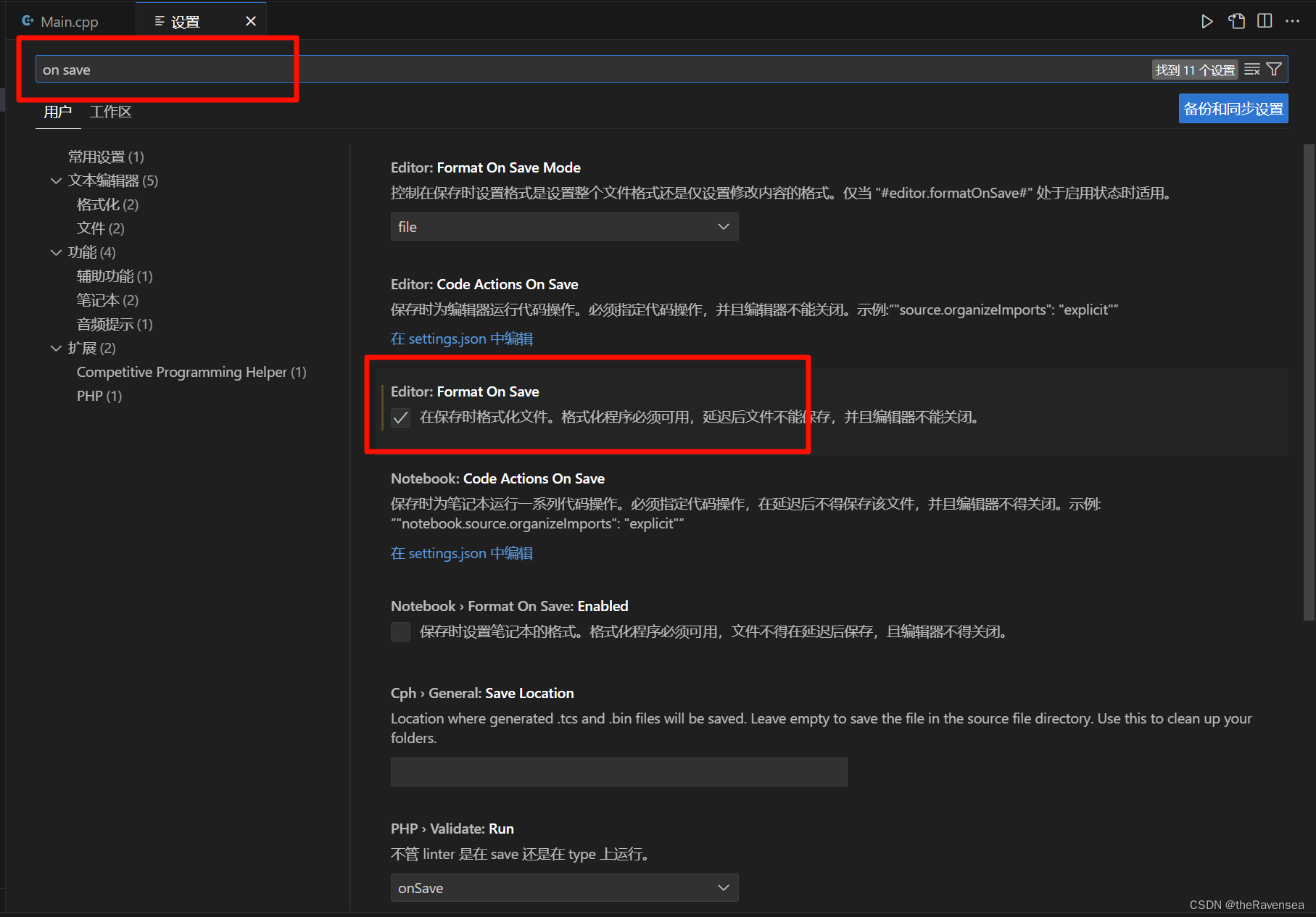Open settings JSON file icon

coord(1236,22)
